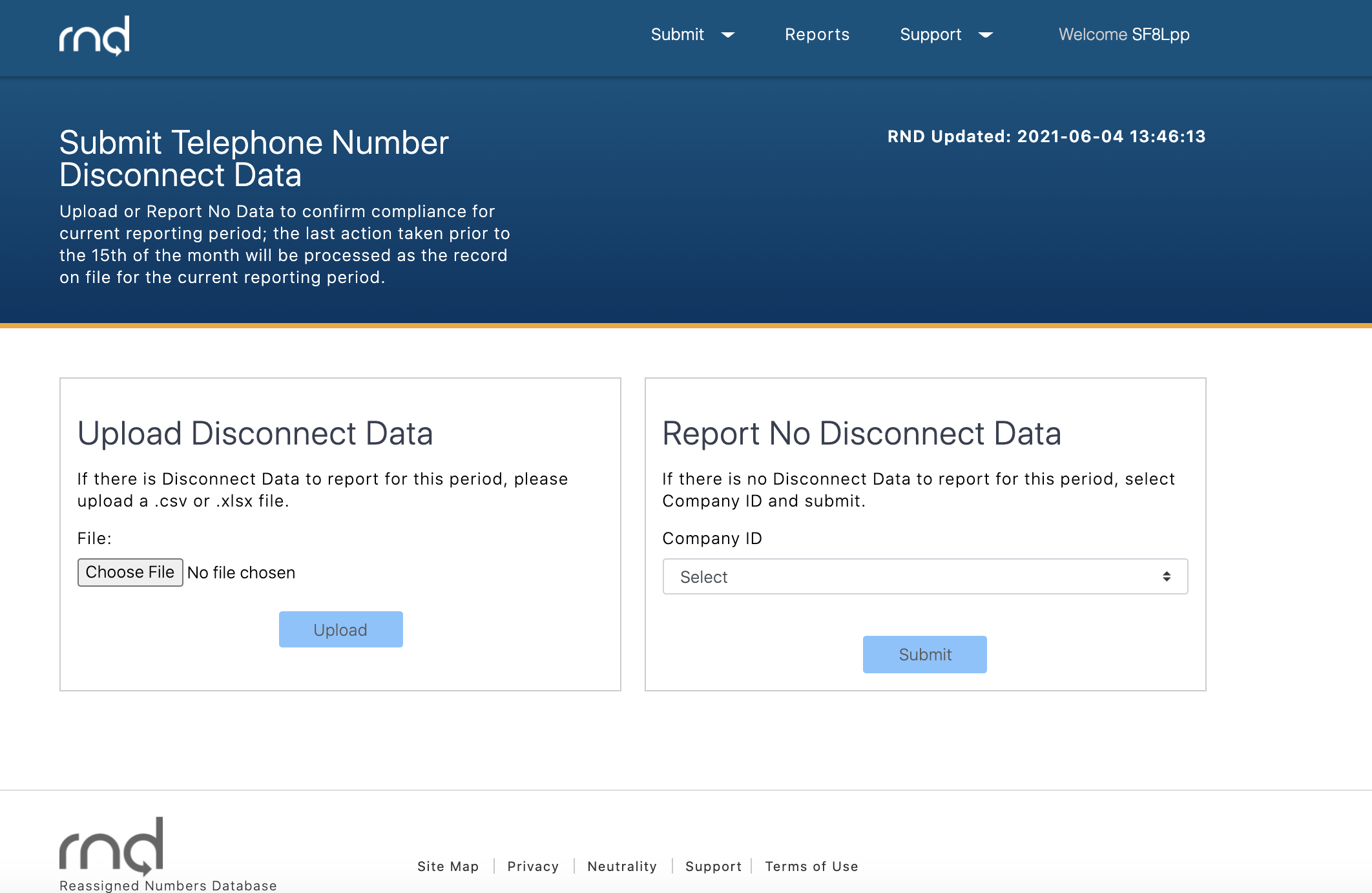Expand the Submit menu caret arrow

pos(728,35)
